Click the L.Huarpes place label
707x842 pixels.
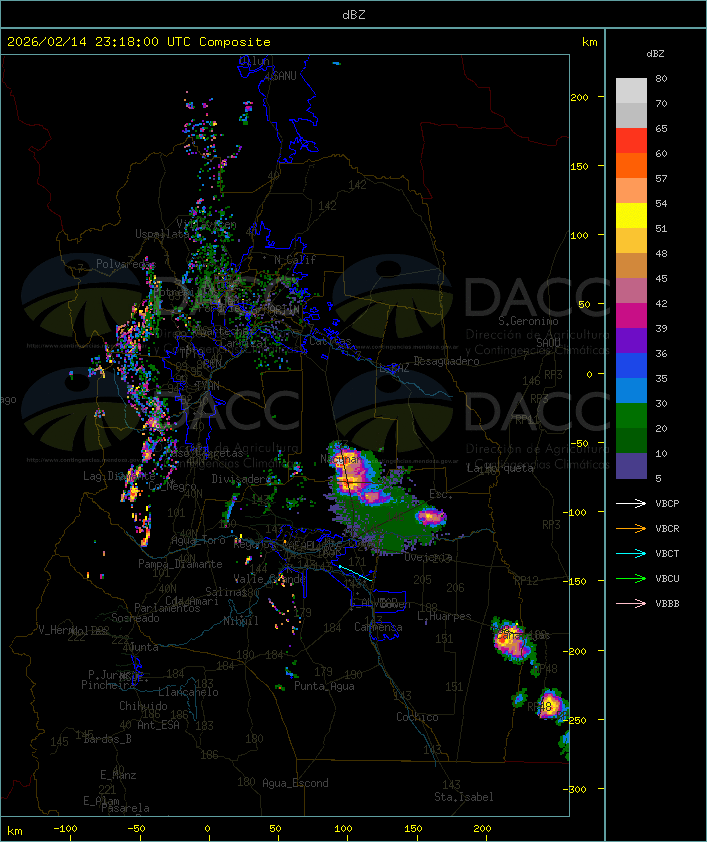pyautogui.click(x=444, y=616)
